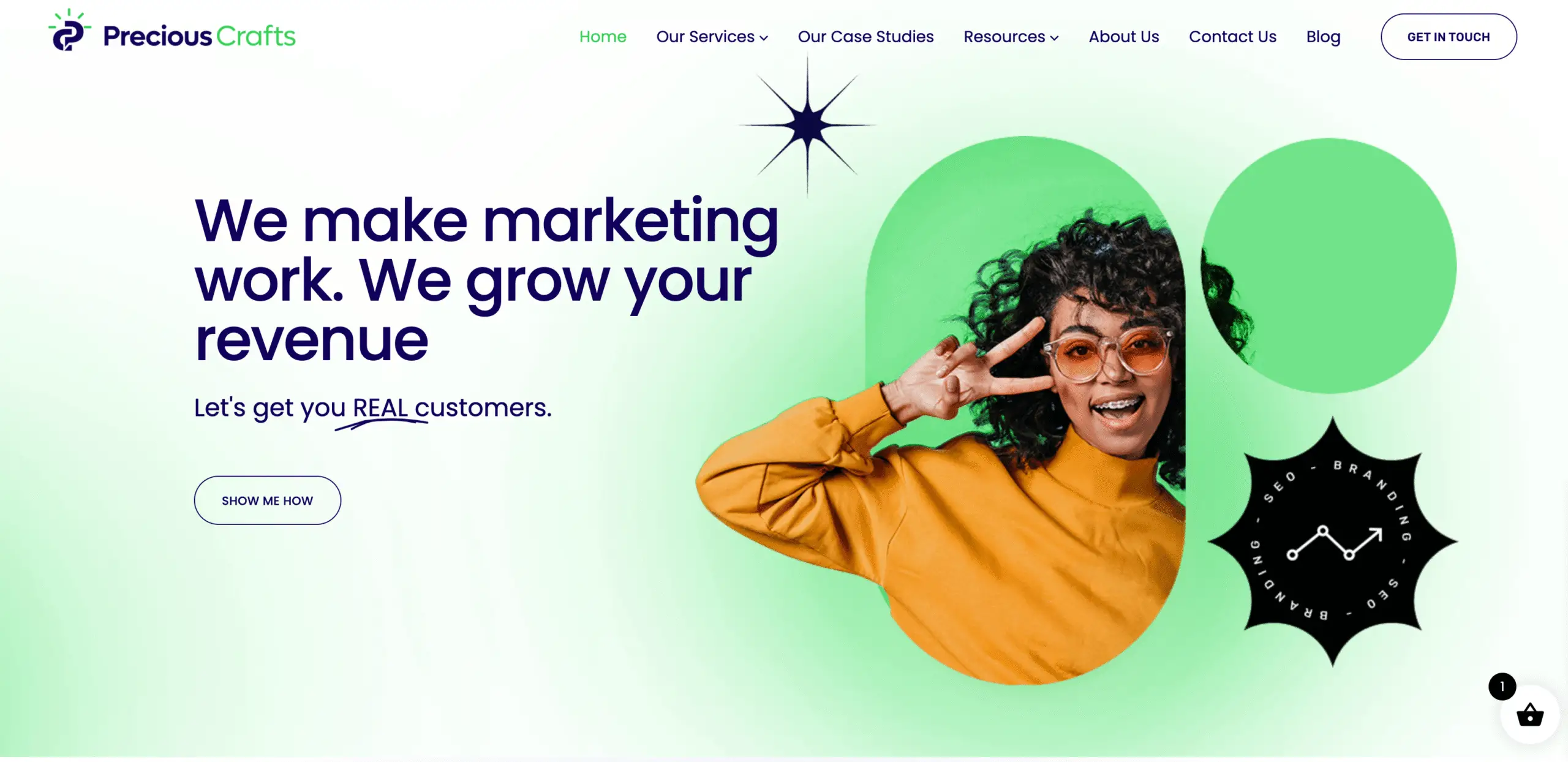Image resolution: width=1568 pixels, height=762 pixels.
Task: Click the SEO Branding circular badge
Action: (x=1333, y=541)
